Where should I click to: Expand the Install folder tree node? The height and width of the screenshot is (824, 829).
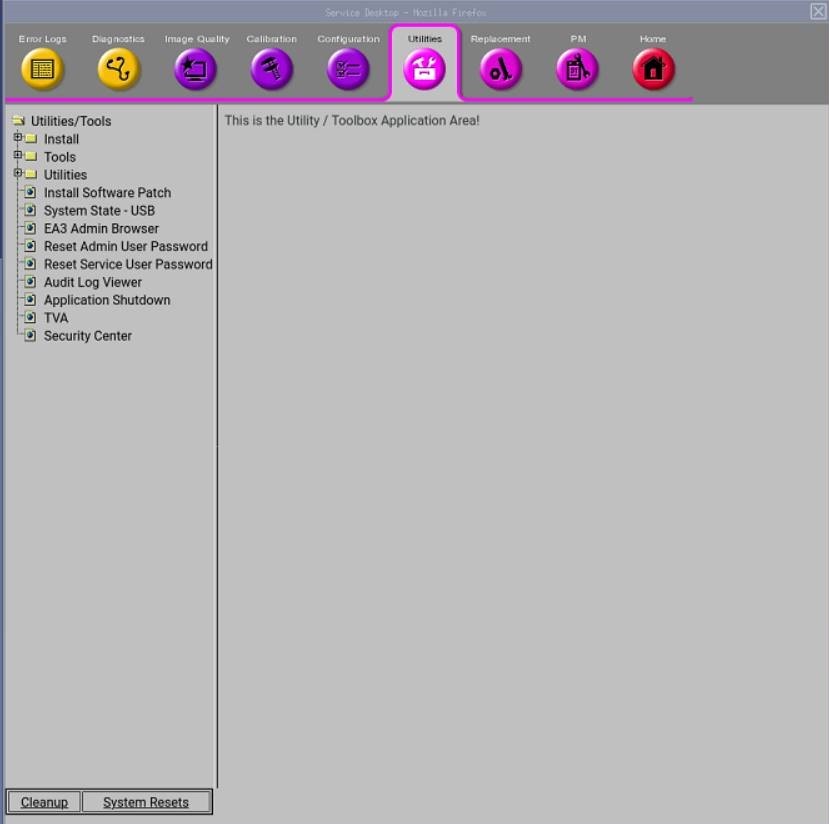pos(17,138)
